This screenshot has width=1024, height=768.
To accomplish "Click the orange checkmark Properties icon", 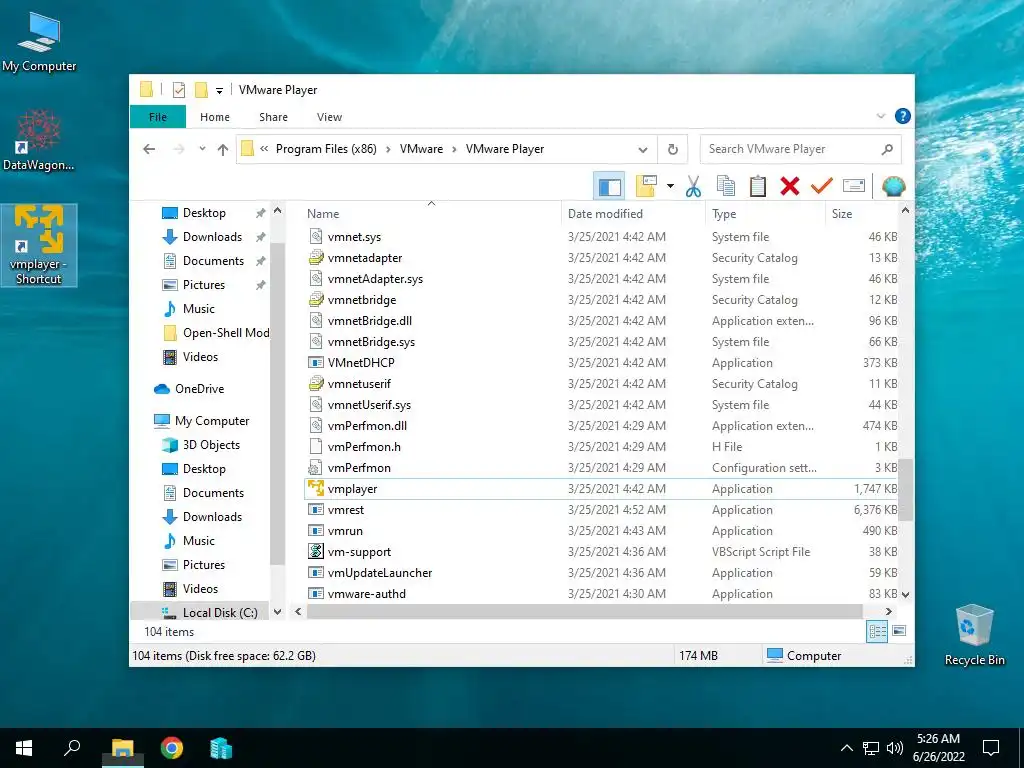I will [x=822, y=186].
